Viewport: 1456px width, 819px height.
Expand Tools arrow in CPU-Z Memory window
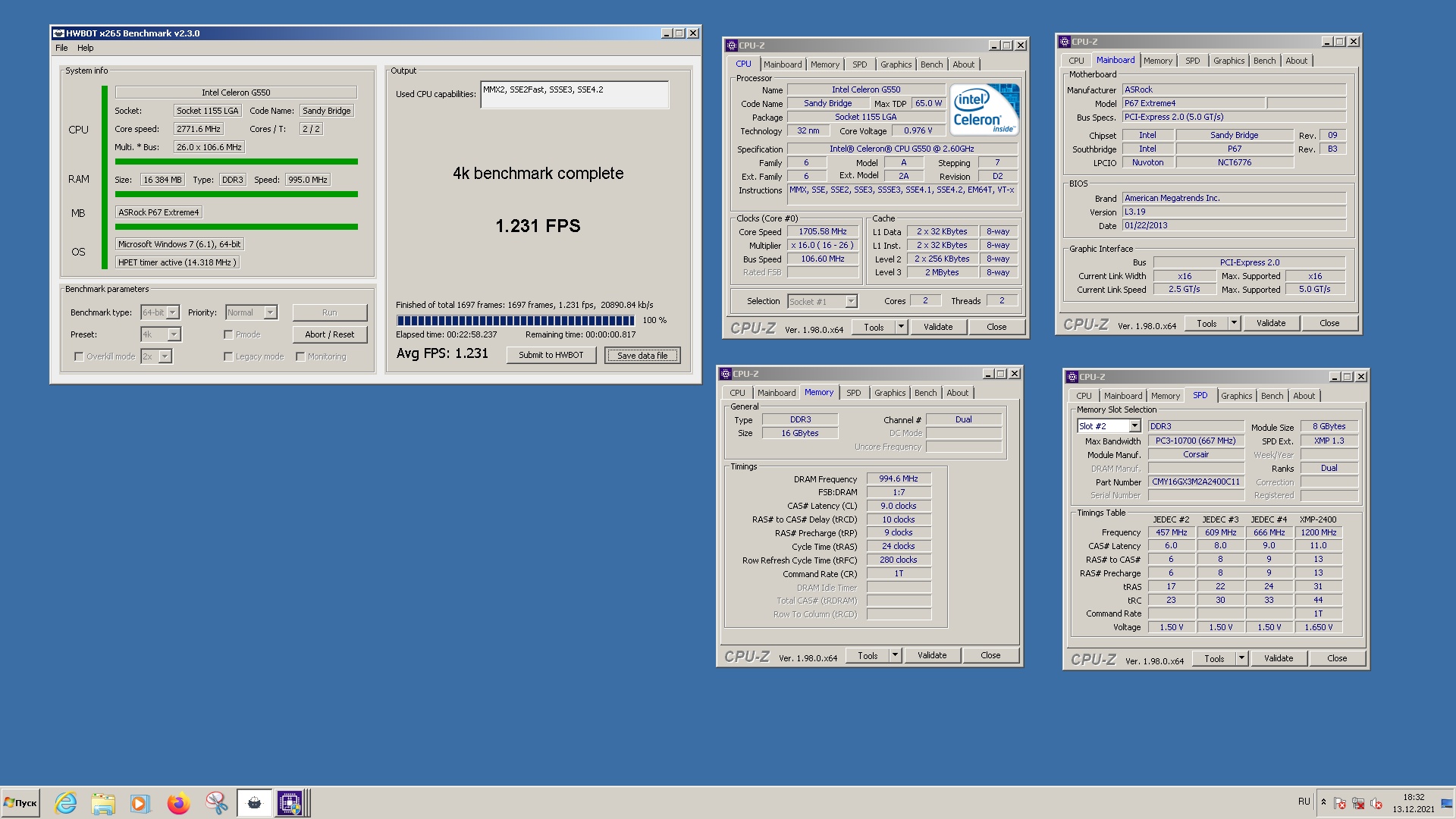(x=895, y=655)
